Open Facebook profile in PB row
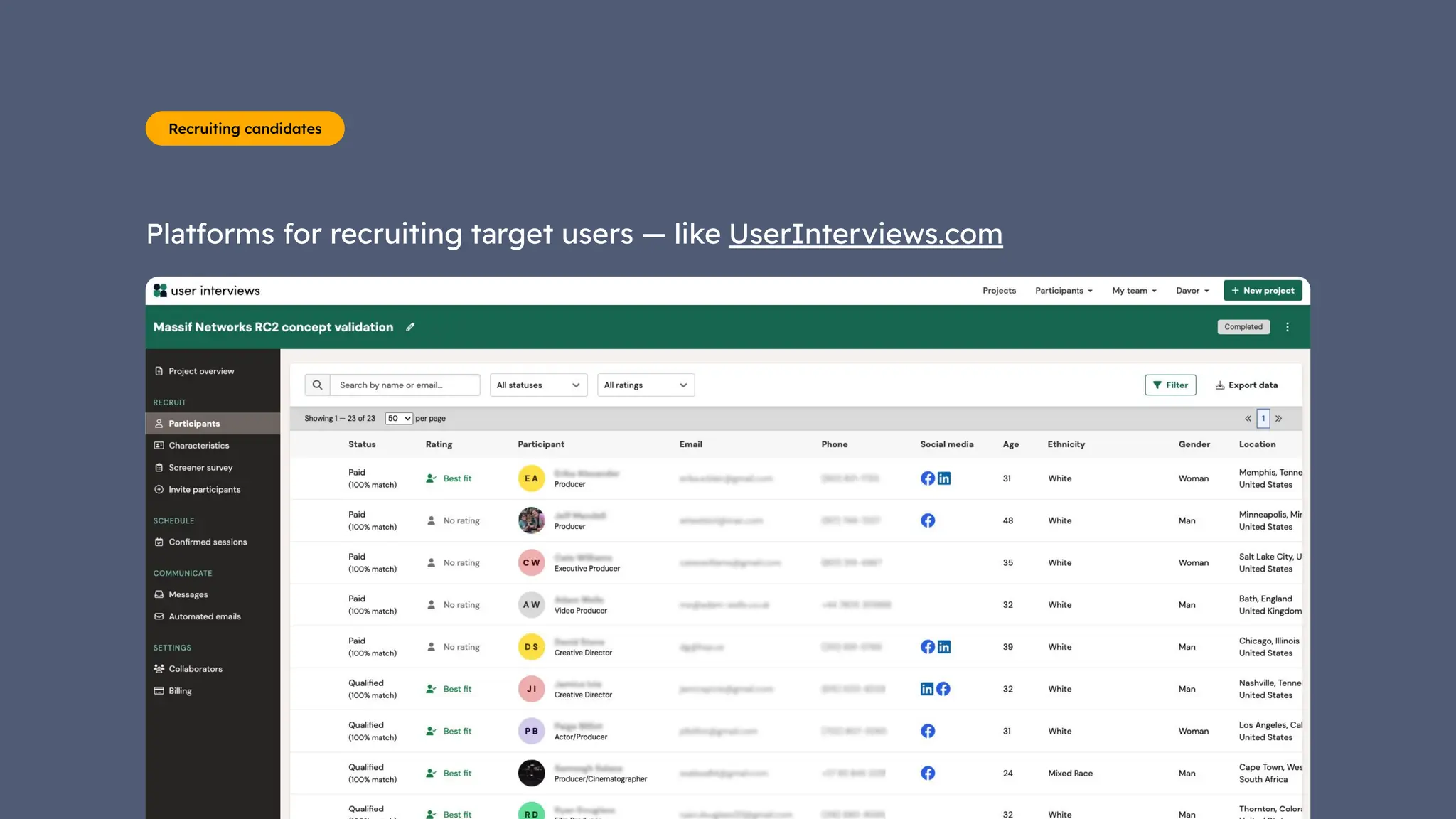1456x819 pixels. (x=928, y=731)
